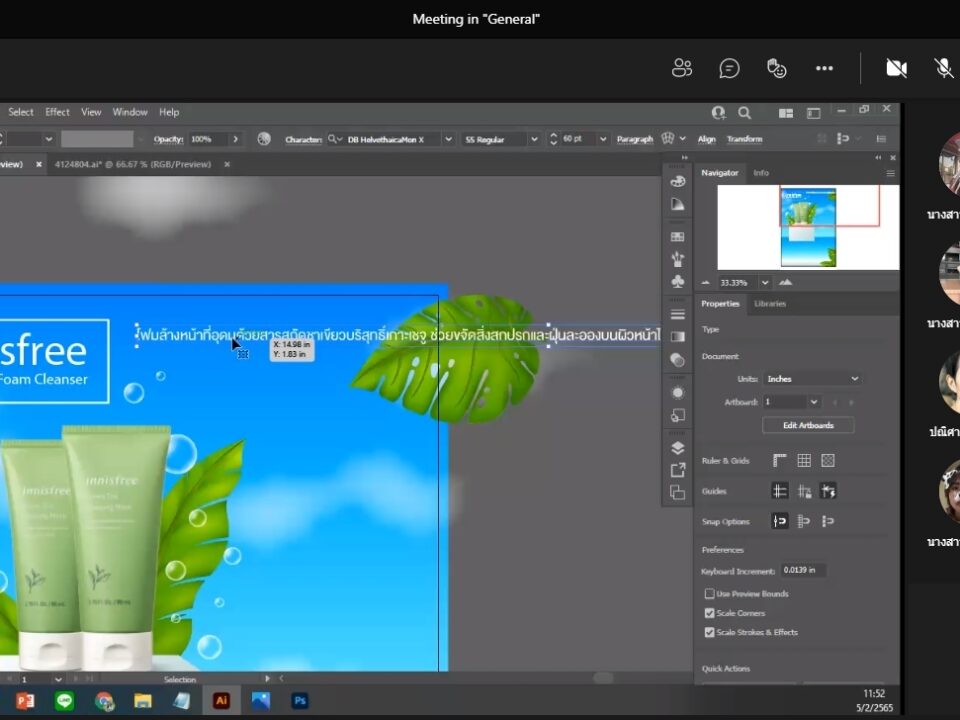This screenshot has height=720, width=960.
Task: Switch to 4124804.ai document tab
Action: click(x=133, y=164)
